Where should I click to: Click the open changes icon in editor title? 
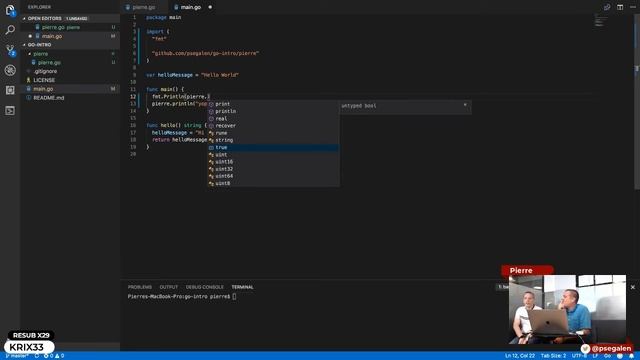coord(607,7)
